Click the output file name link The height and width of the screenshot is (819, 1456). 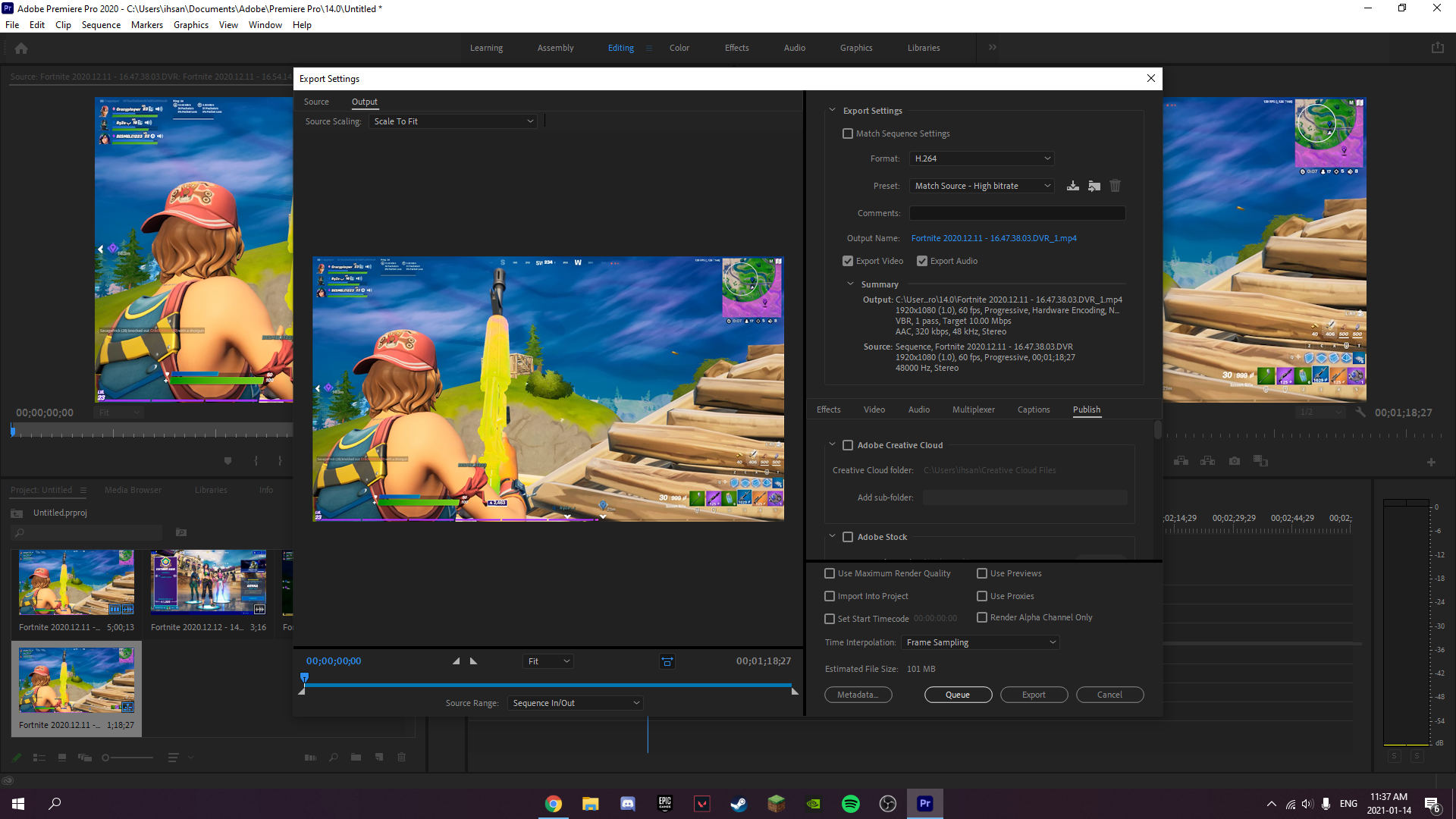tap(993, 238)
